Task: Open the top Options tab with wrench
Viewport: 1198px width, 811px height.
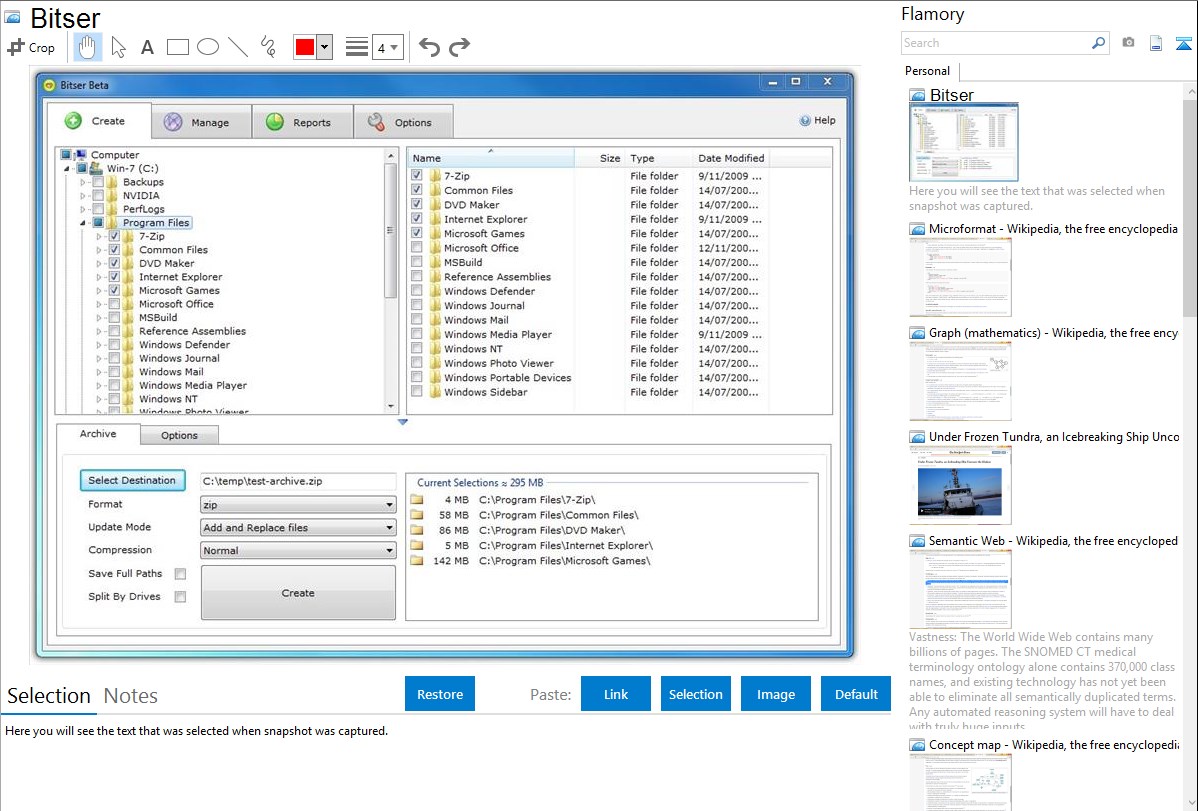Action: pyautogui.click(x=403, y=122)
